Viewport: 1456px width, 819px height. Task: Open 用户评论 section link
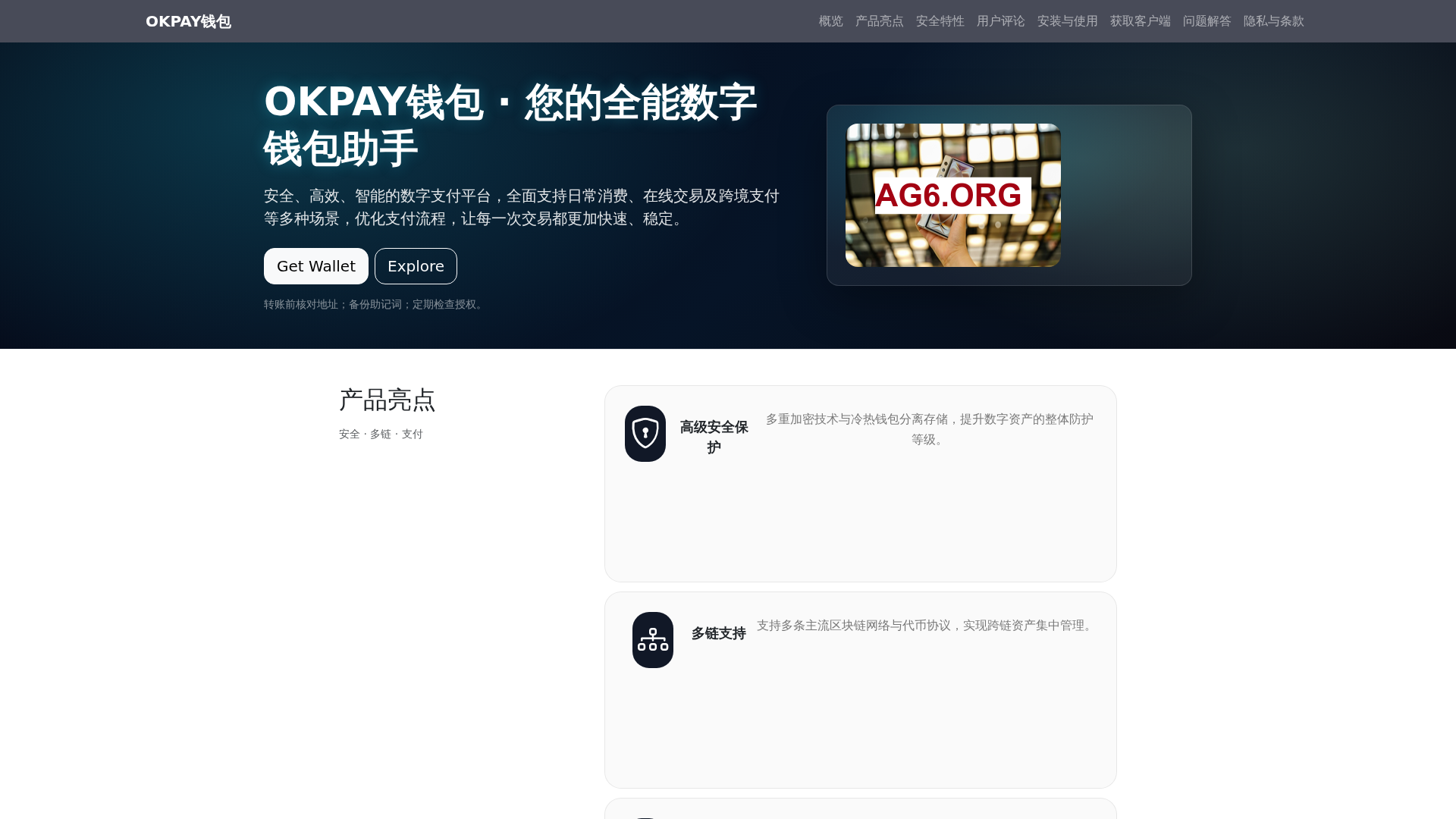pos(1000,21)
